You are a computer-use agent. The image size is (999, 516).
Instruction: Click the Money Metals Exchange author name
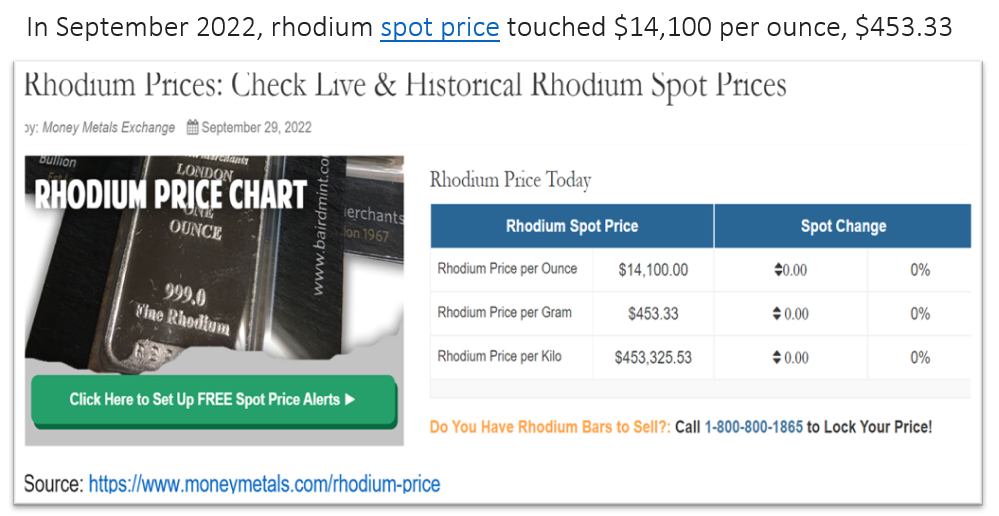point(108,127)
